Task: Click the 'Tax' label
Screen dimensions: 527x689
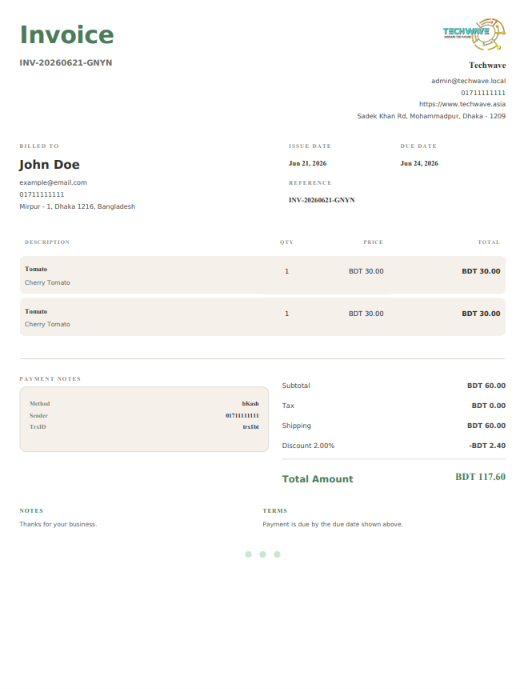Action: 288,406
